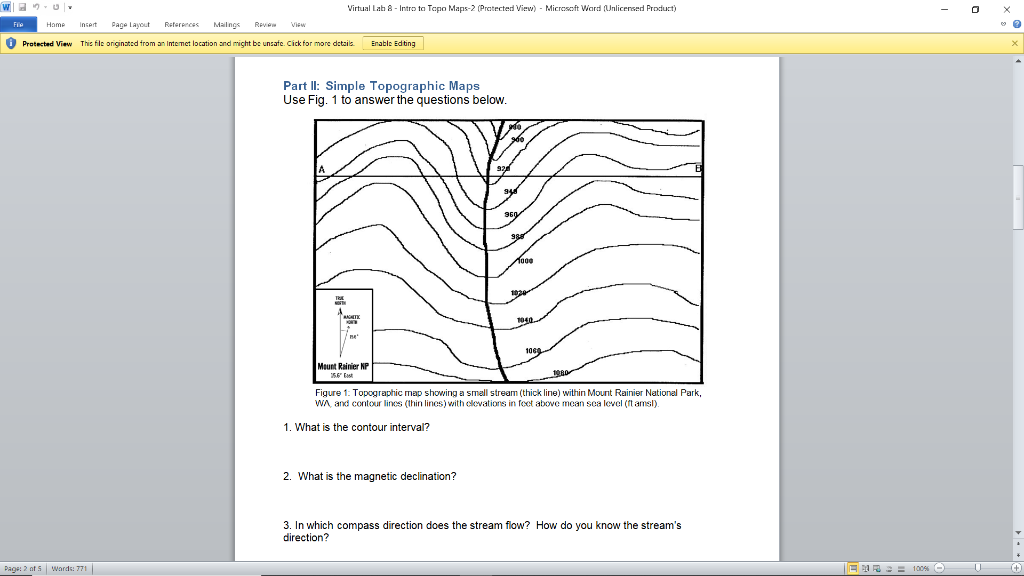The width and height of the screenshot is (1024, 576).
Task: Click the Undo icon
Action: click(x=36, y=7)
